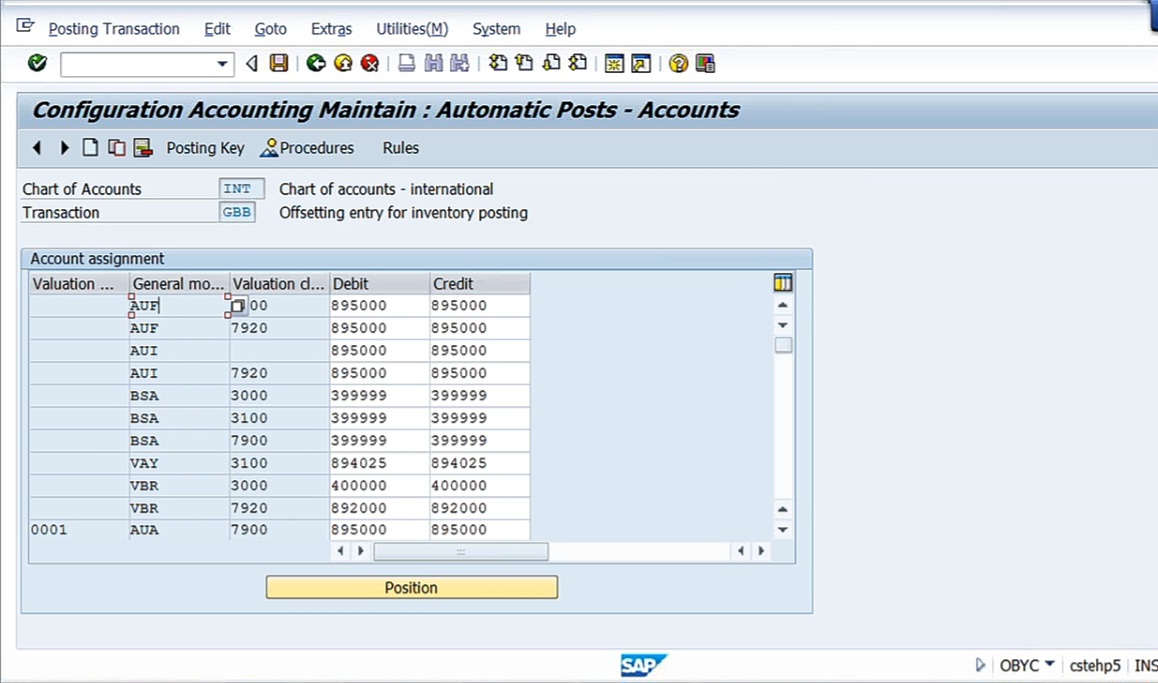Open the Posting Transaction menu
This screenshot has width=1158, height=683.
pyautogui.click(x=114, y=29)
